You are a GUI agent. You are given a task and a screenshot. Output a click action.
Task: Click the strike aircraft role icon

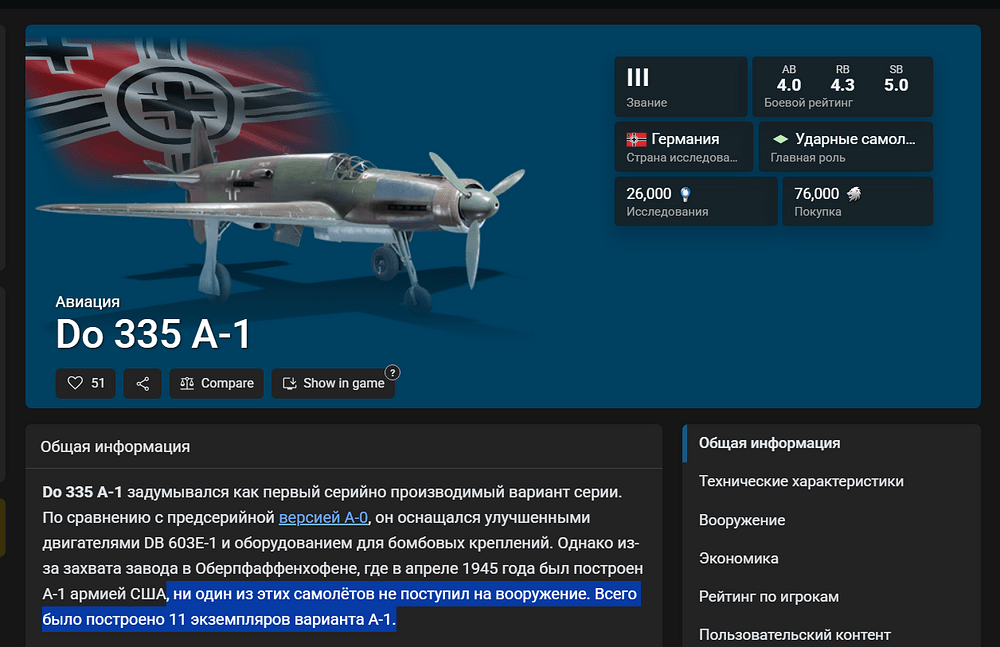coord(780,139)
